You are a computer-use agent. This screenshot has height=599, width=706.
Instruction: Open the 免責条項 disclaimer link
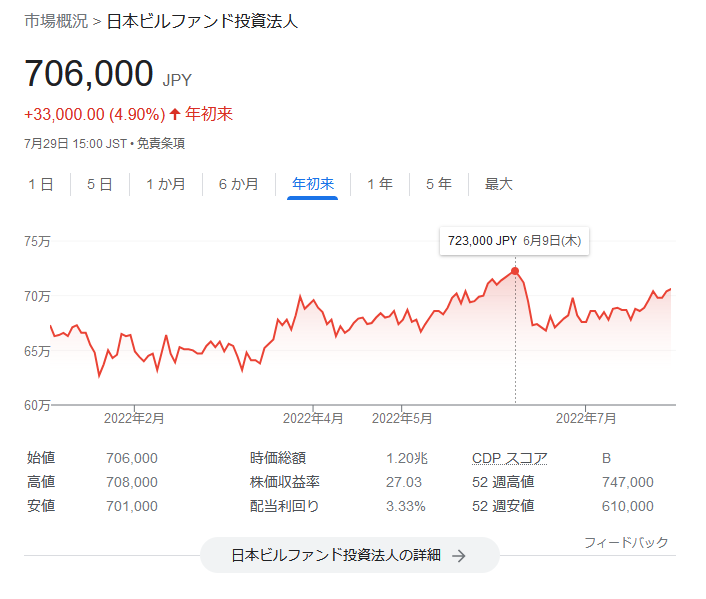coord(161,144)
